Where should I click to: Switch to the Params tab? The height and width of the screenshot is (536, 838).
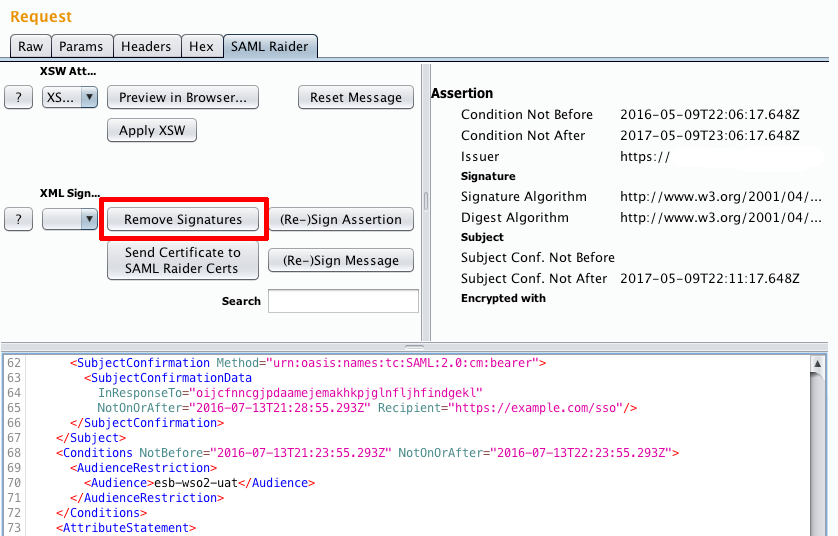click(81, 46)
